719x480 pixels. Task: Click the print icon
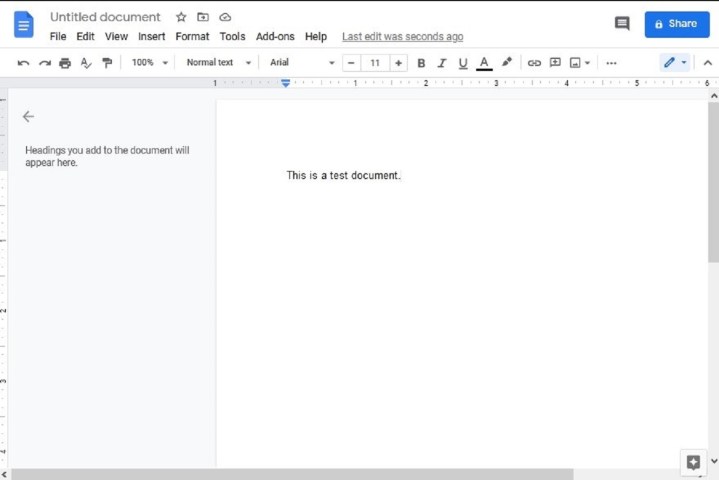pos(65,63)
